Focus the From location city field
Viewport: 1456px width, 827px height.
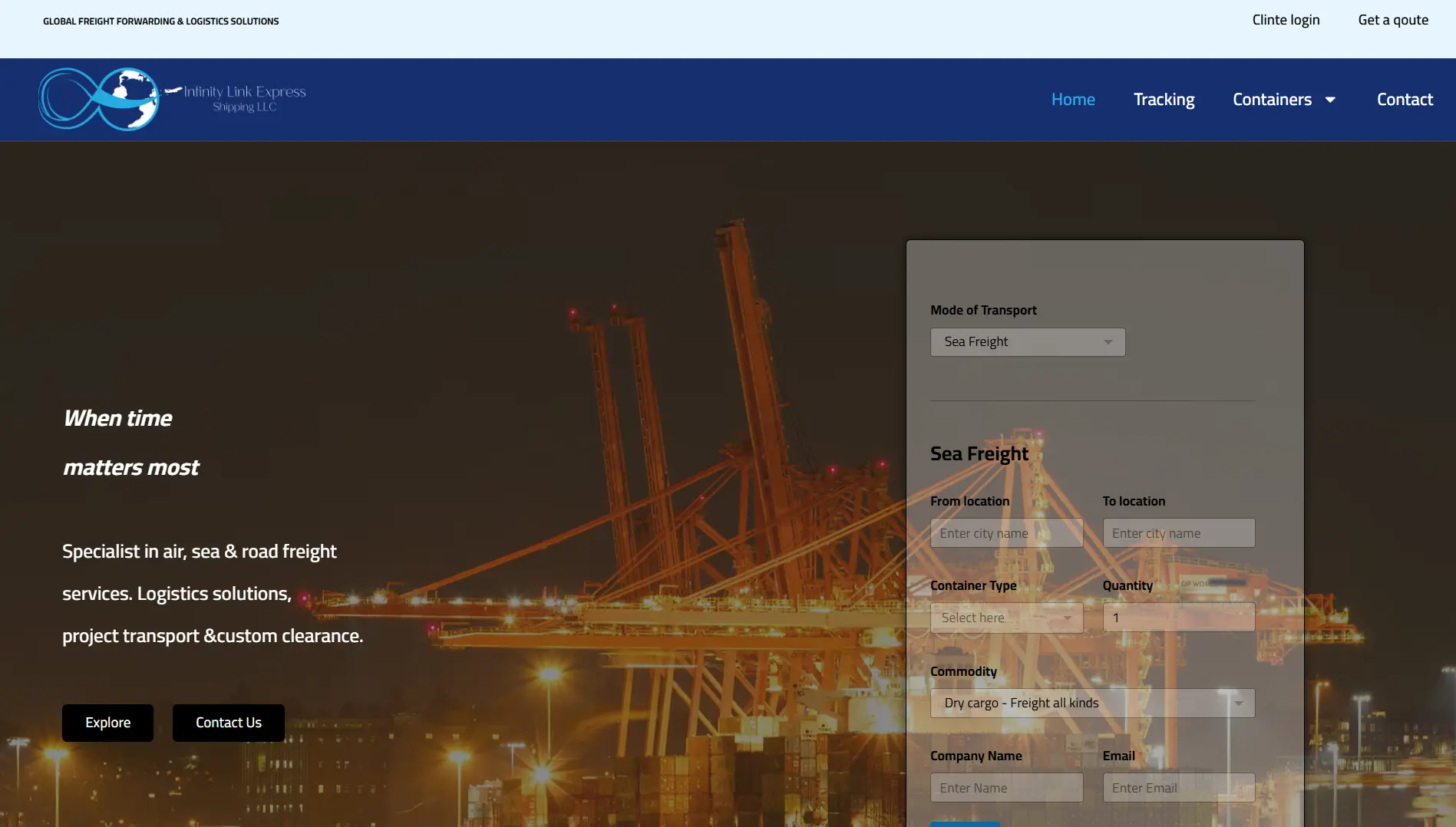1005,533
